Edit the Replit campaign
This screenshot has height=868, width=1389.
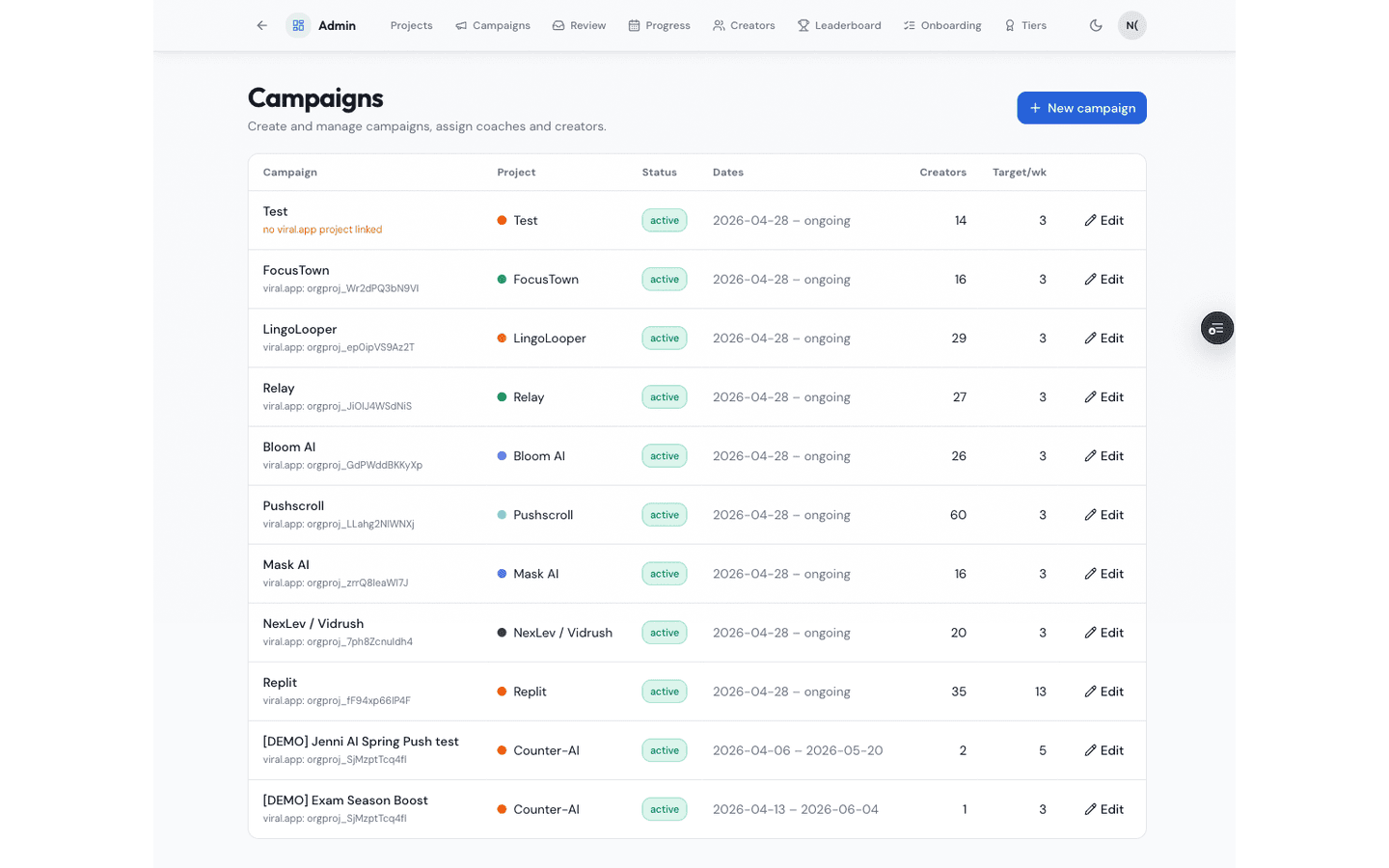[1103, 692]
